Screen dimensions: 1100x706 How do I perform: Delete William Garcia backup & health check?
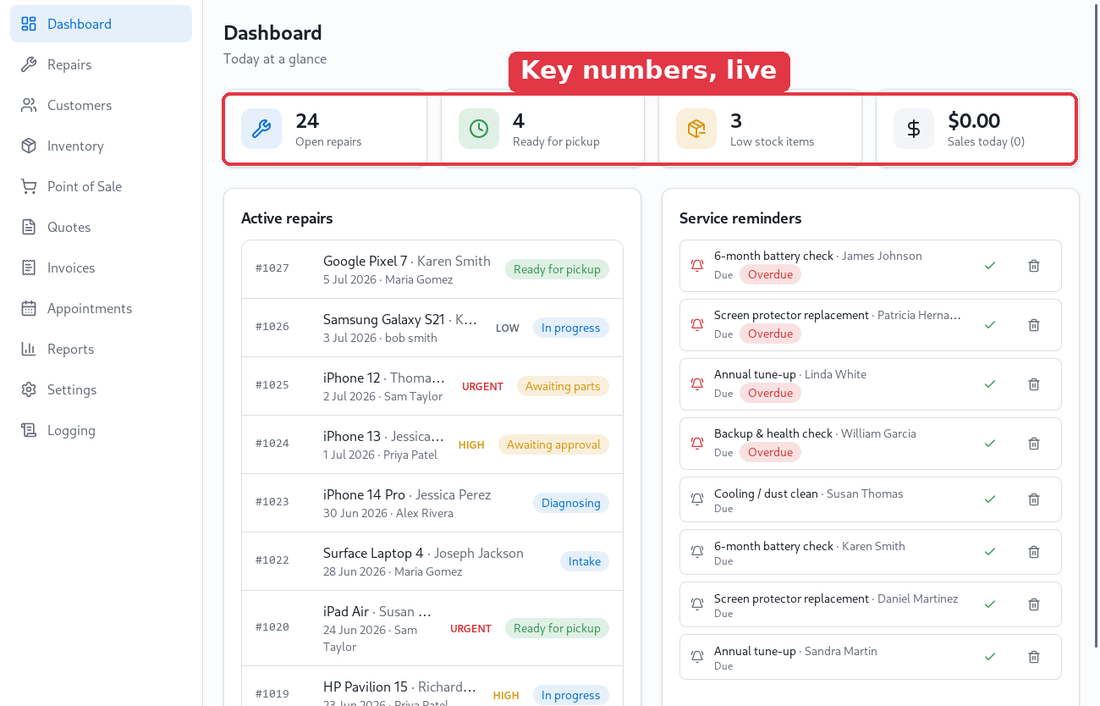[x=1034, y=444]
